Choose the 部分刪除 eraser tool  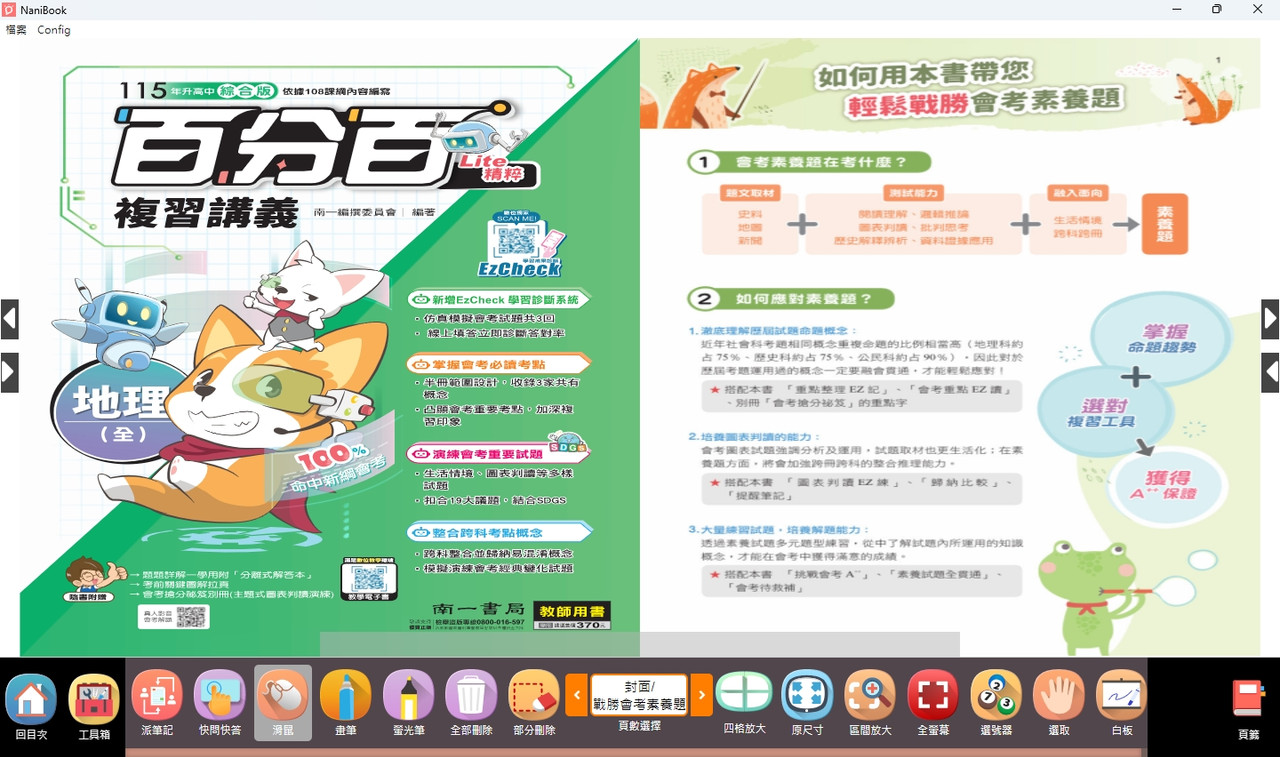click(x=534, y=698)
